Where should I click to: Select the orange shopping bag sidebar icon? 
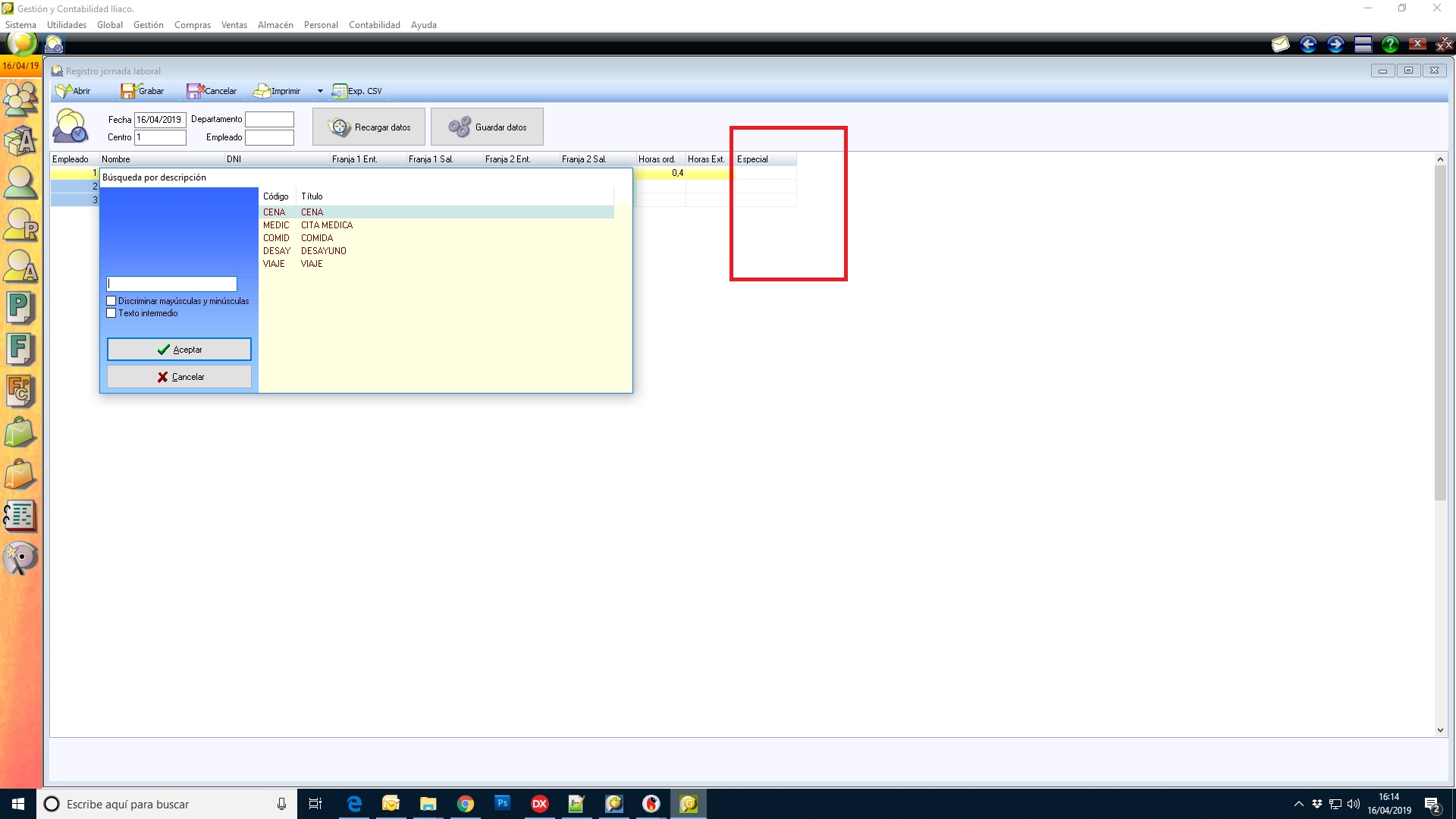tap(20, 475)
